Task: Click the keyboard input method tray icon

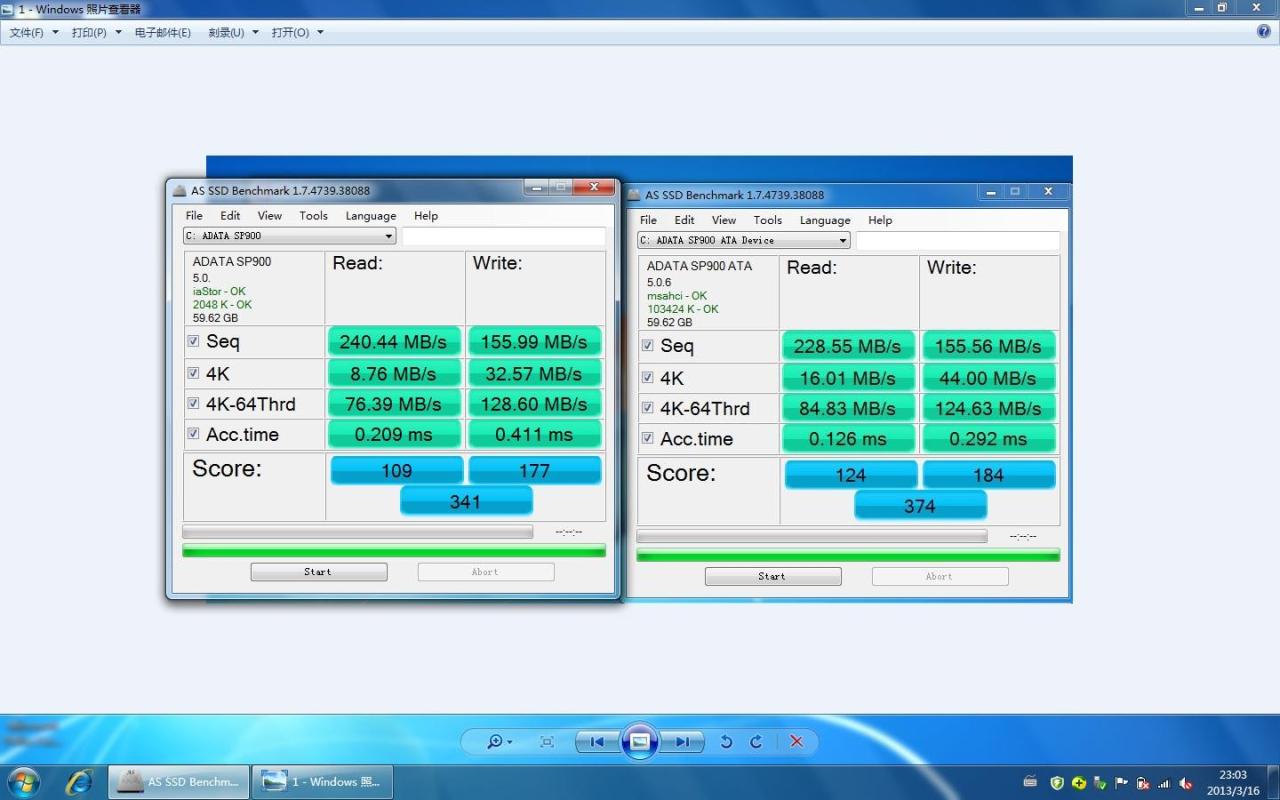Action: coord(1031,782)
